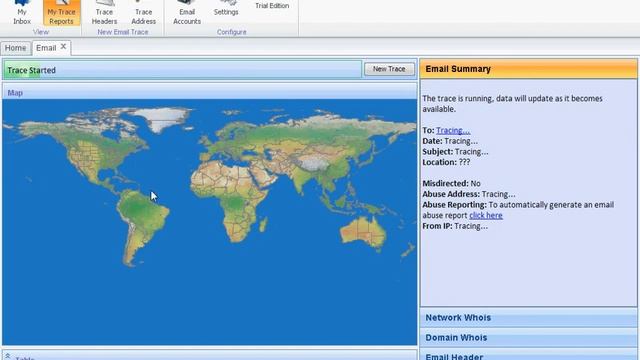
Task: Open the abuse report click here link
Action: (x=486, y=215)
